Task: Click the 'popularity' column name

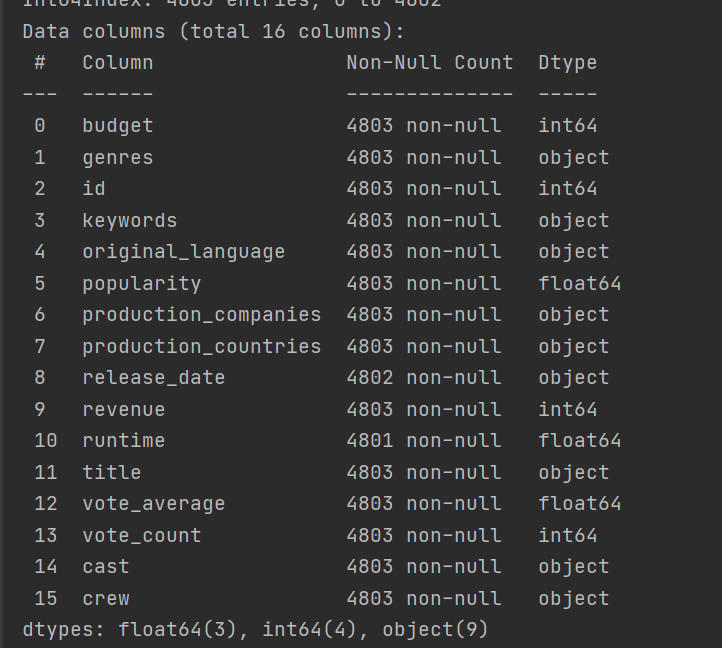Action: [x=142, y=284]
